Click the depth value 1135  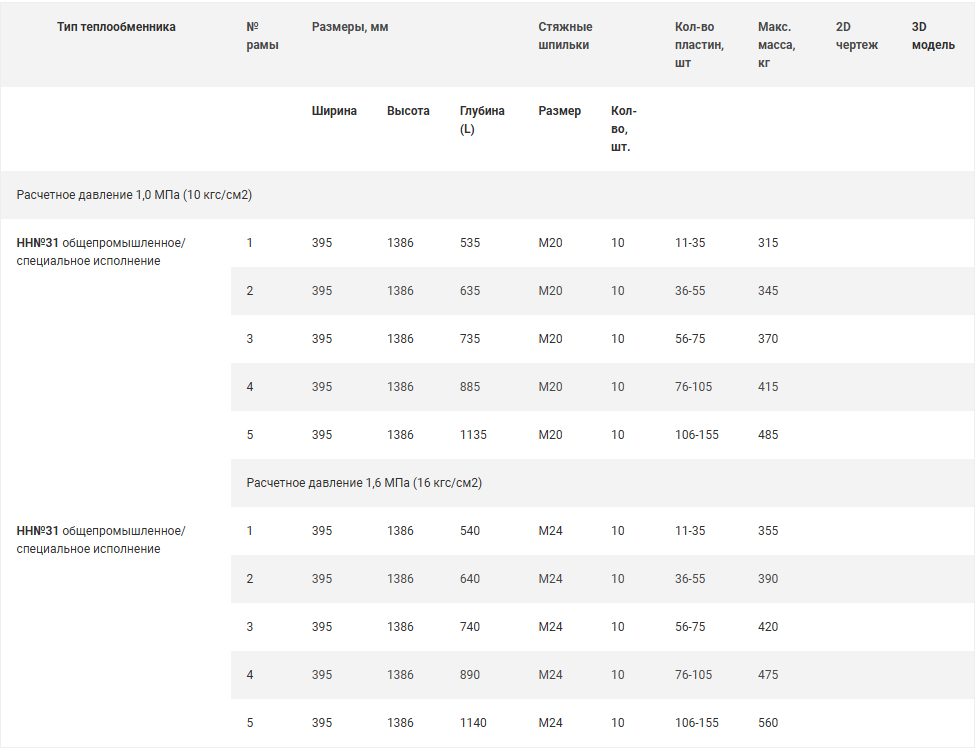[473, 435]
